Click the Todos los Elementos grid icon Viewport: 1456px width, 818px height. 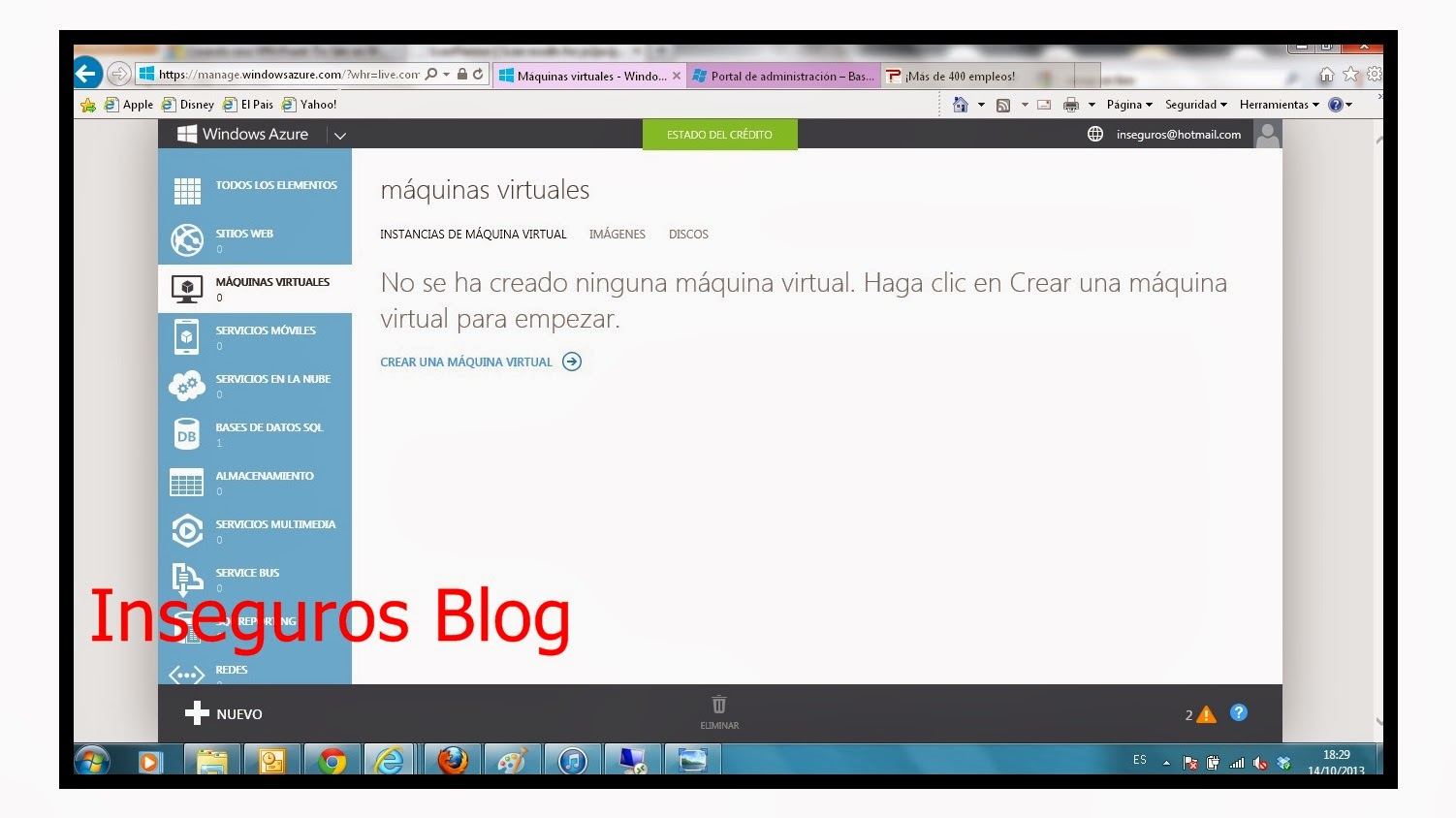click(186, 191)
